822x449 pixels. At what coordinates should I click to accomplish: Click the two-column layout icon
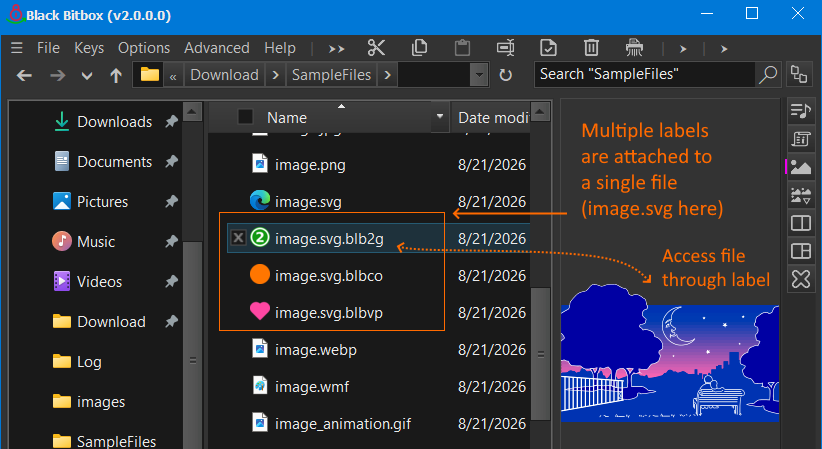coord(801,223)
